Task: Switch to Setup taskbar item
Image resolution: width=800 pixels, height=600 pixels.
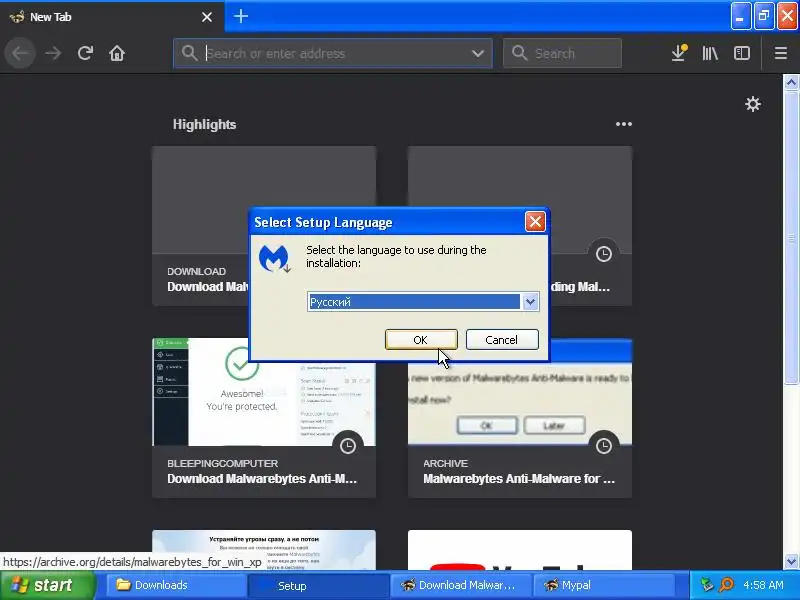Action: (318, 585)
